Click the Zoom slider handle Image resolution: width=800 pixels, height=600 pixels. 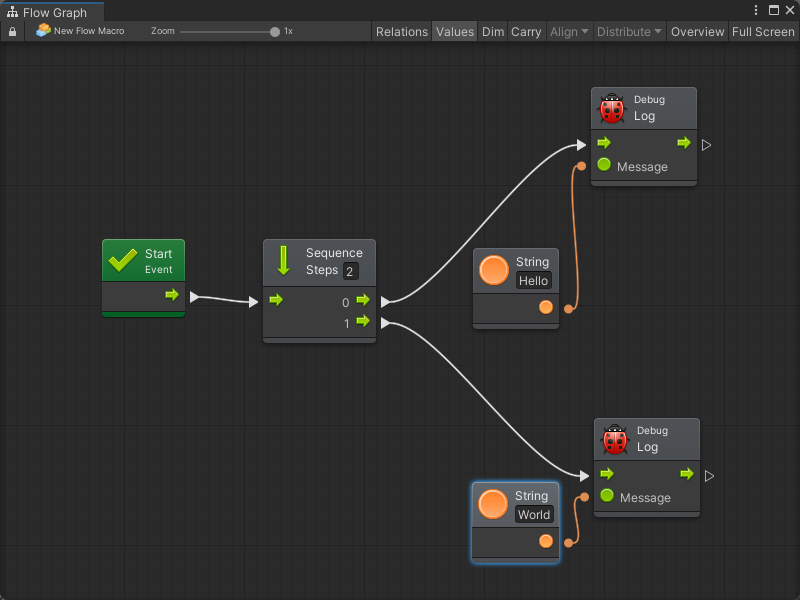point(275,32)
